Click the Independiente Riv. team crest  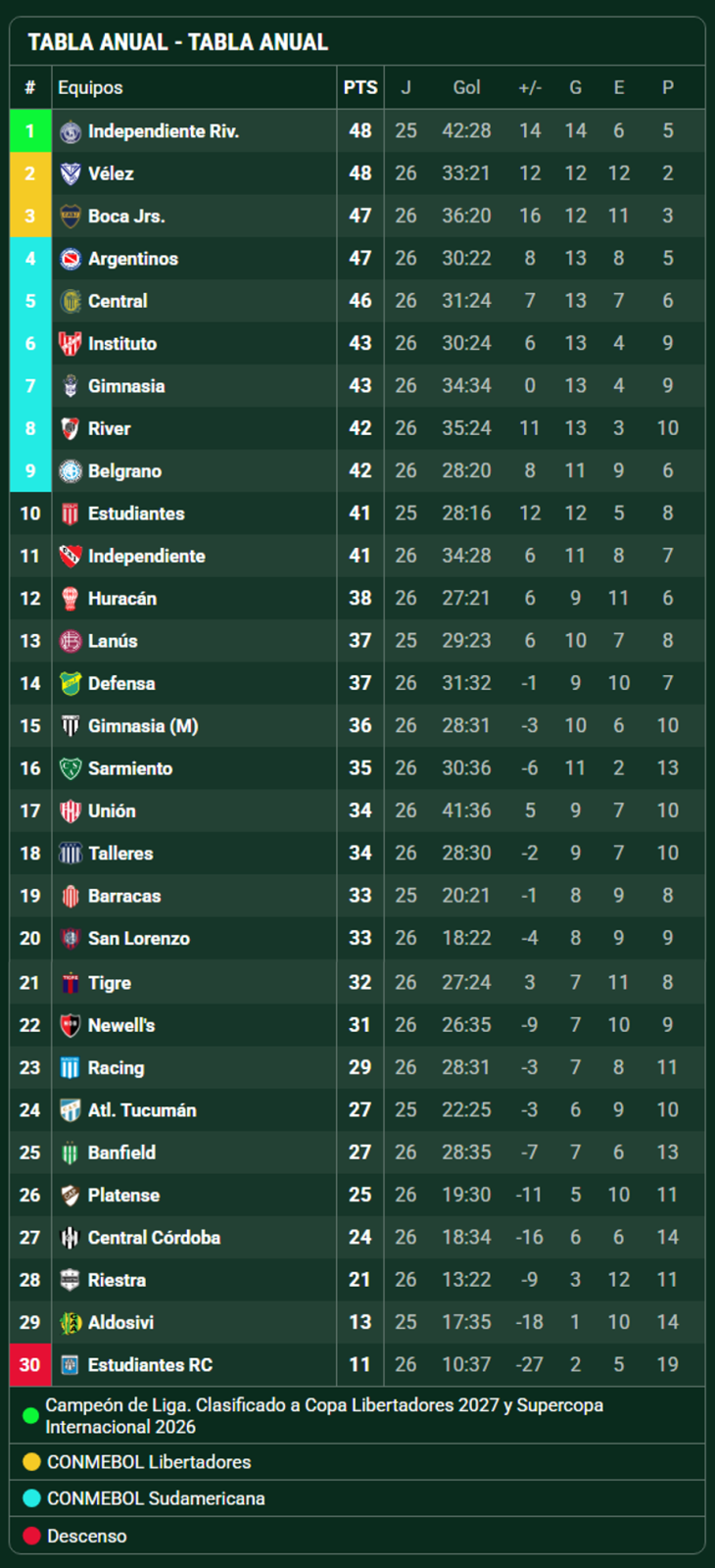click(x=71, y=131)
